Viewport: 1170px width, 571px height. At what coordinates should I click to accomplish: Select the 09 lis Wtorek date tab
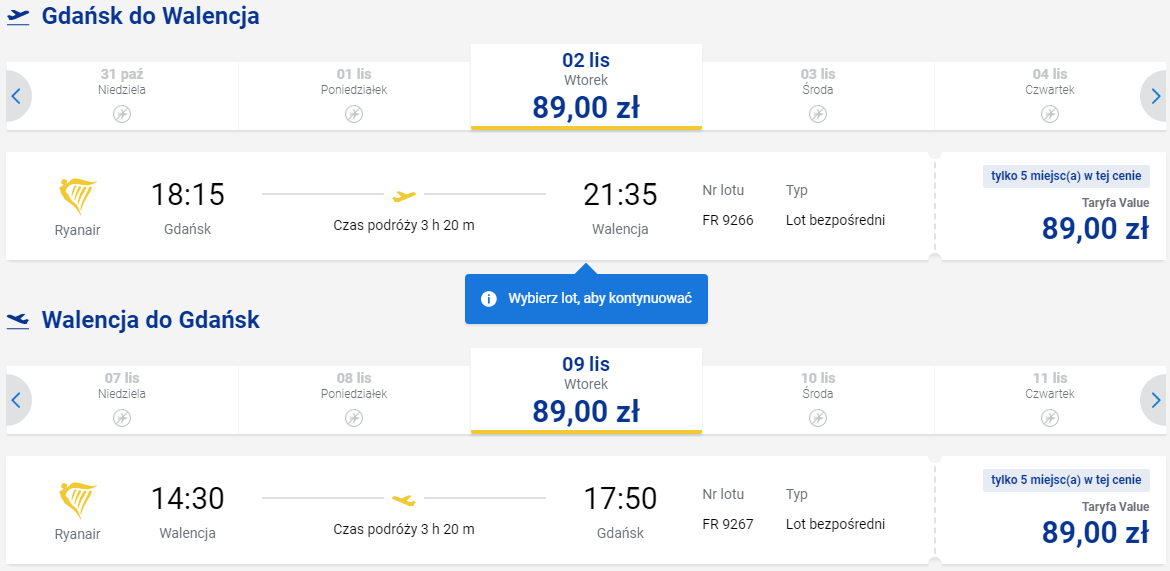[x=586, y=390]
